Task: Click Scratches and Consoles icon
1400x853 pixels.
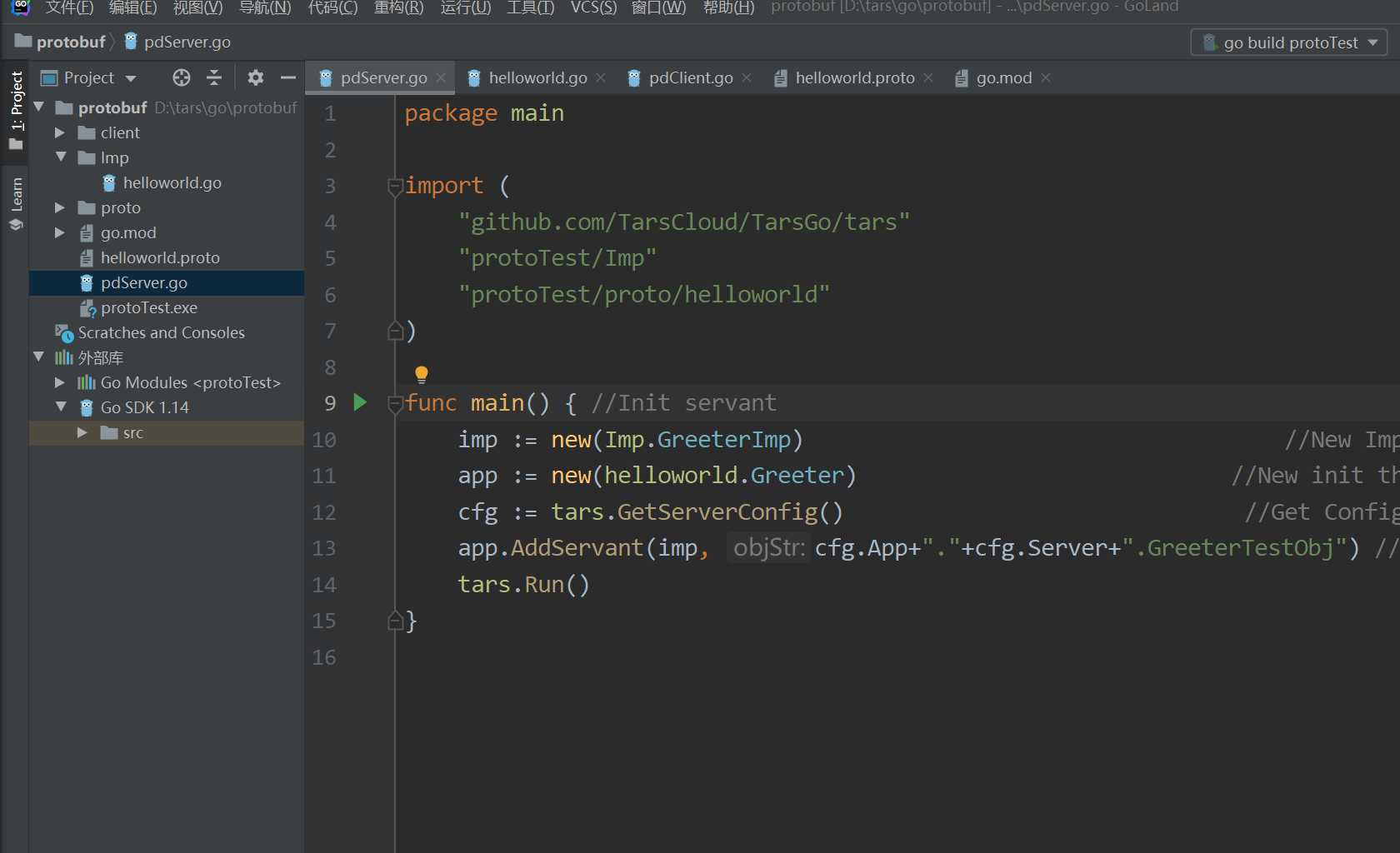Action: 64,332
